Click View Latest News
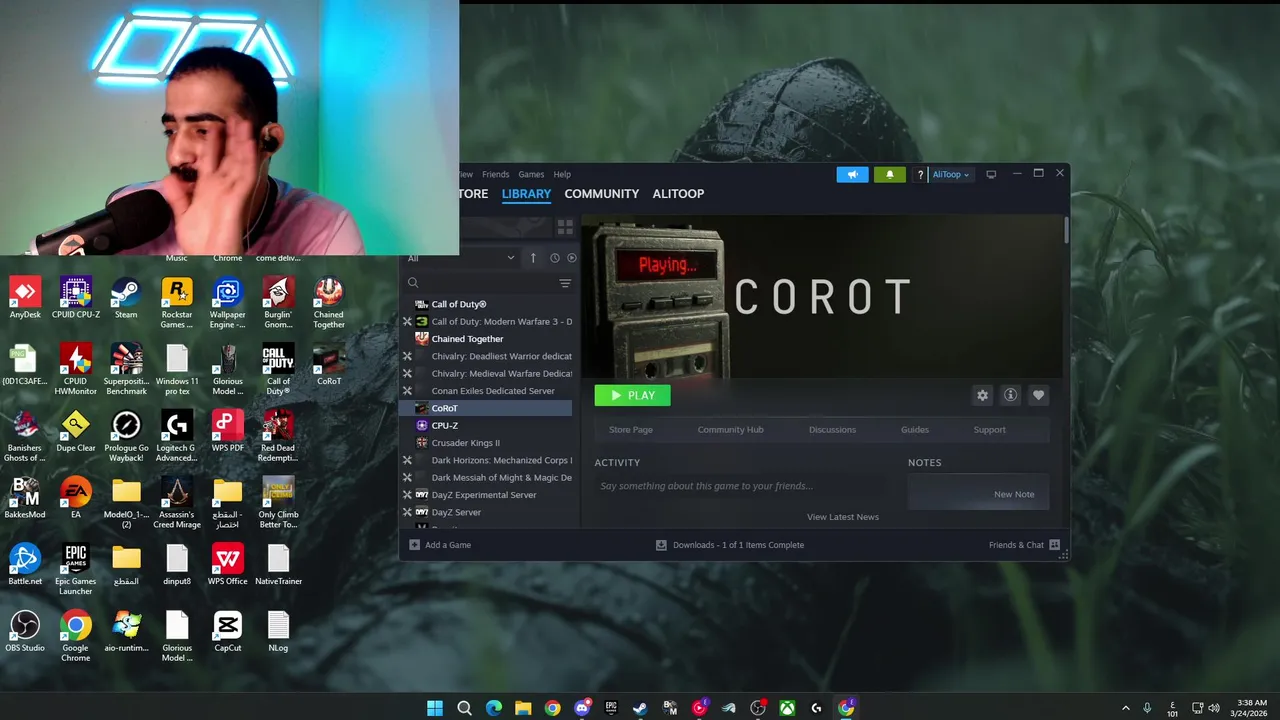 [x=842, y=517]
